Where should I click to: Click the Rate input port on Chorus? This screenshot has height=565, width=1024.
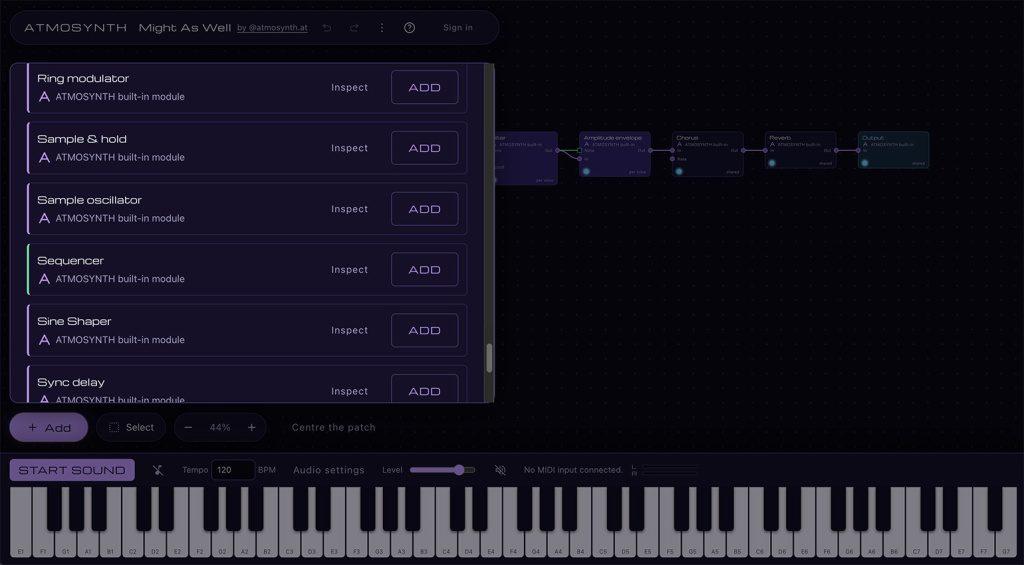pyautogui.click(x=673, y=159)
